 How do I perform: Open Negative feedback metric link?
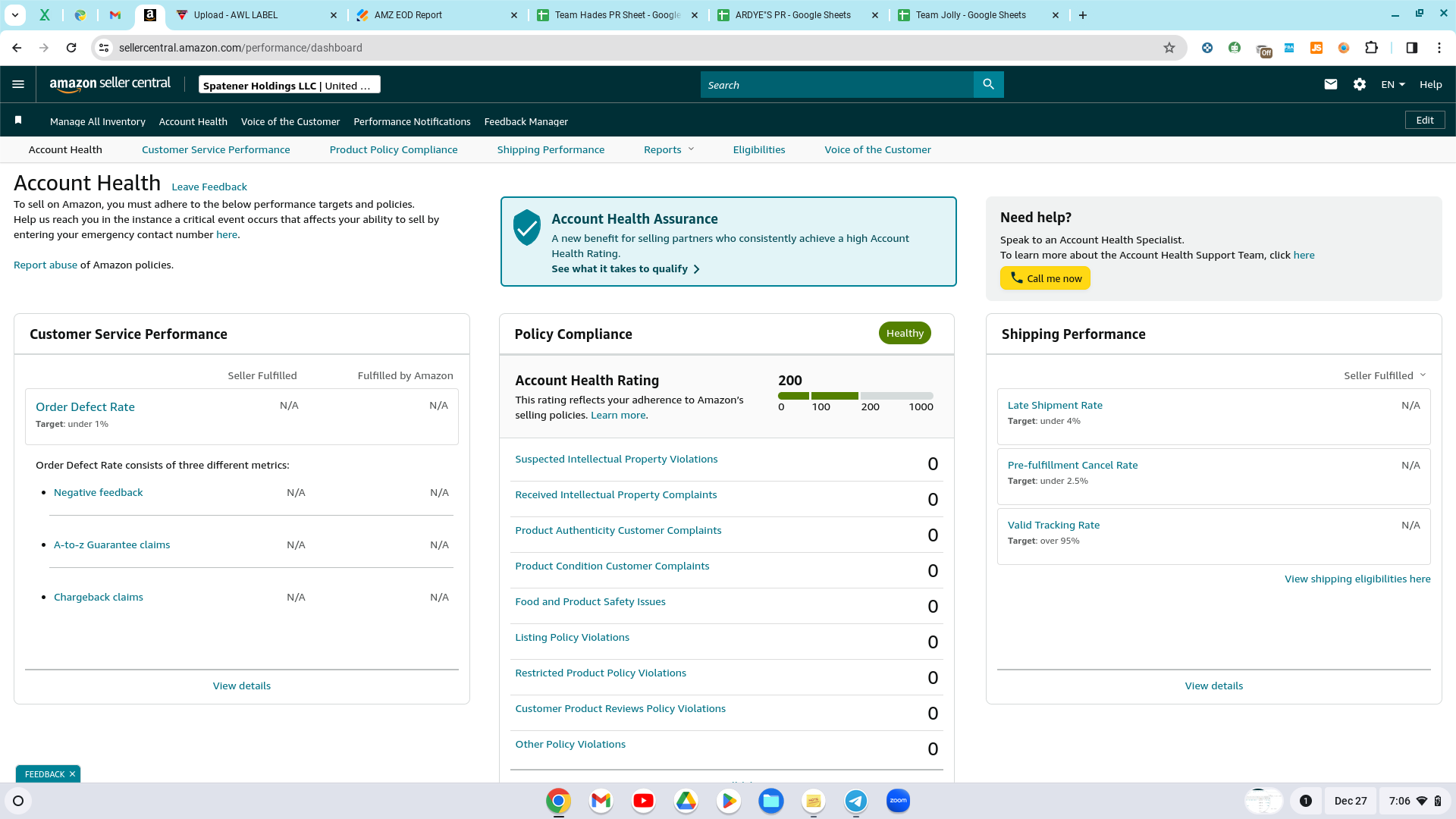[98, 492]
